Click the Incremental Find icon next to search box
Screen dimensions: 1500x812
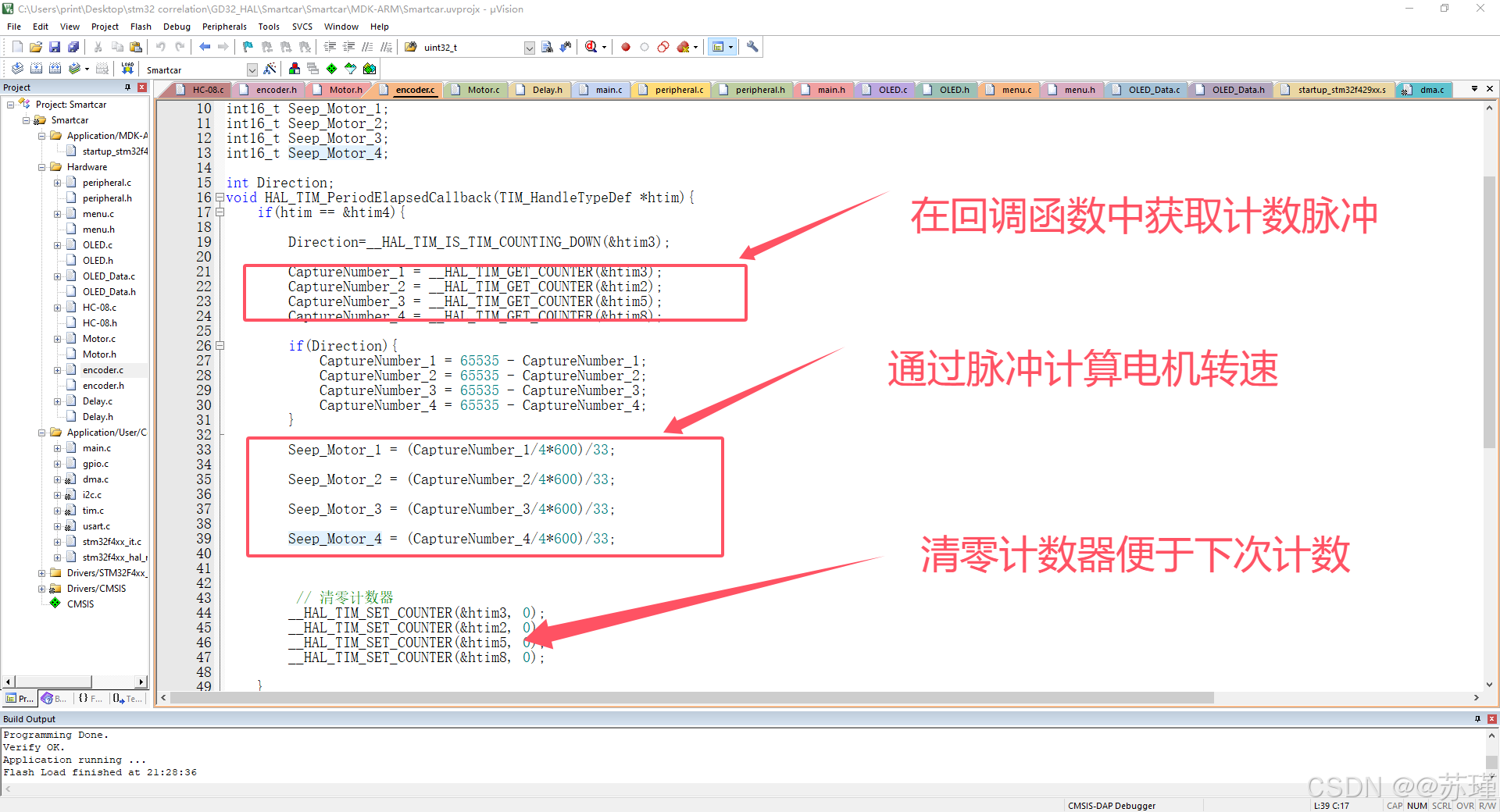click(566, 47)
